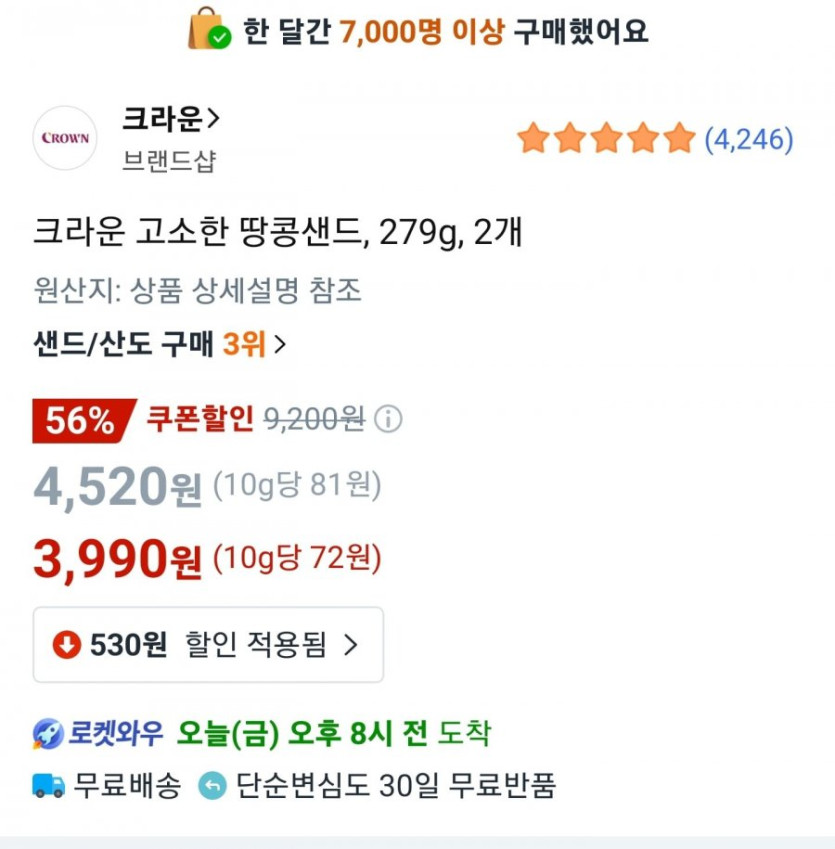
Task: Tap the 로켓와우 delivery badge text
Action: click(115, 735)
